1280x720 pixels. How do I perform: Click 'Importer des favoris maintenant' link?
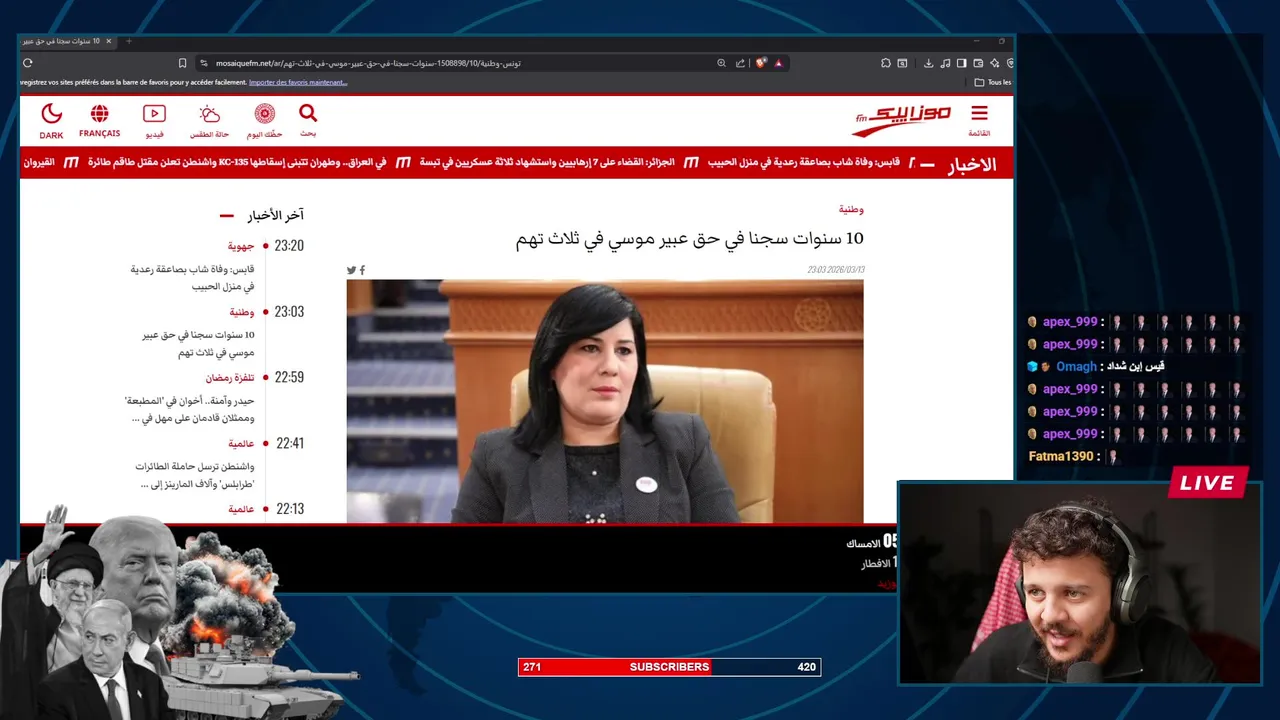(298, 82)
